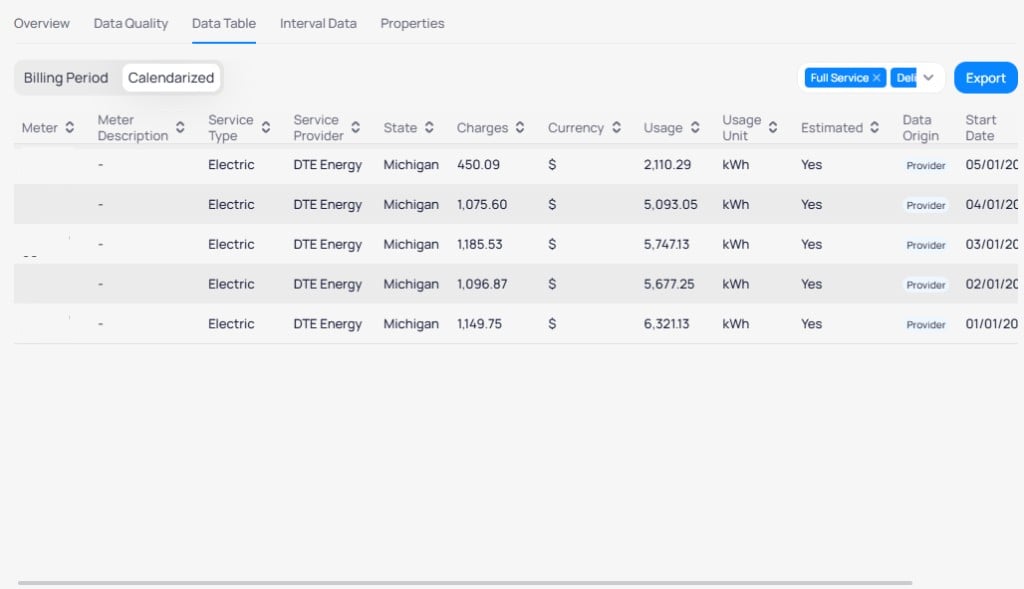Click Michigan in the 1,185.53 row
Screen dimensions: 1024x589
(x=411, y=244)
